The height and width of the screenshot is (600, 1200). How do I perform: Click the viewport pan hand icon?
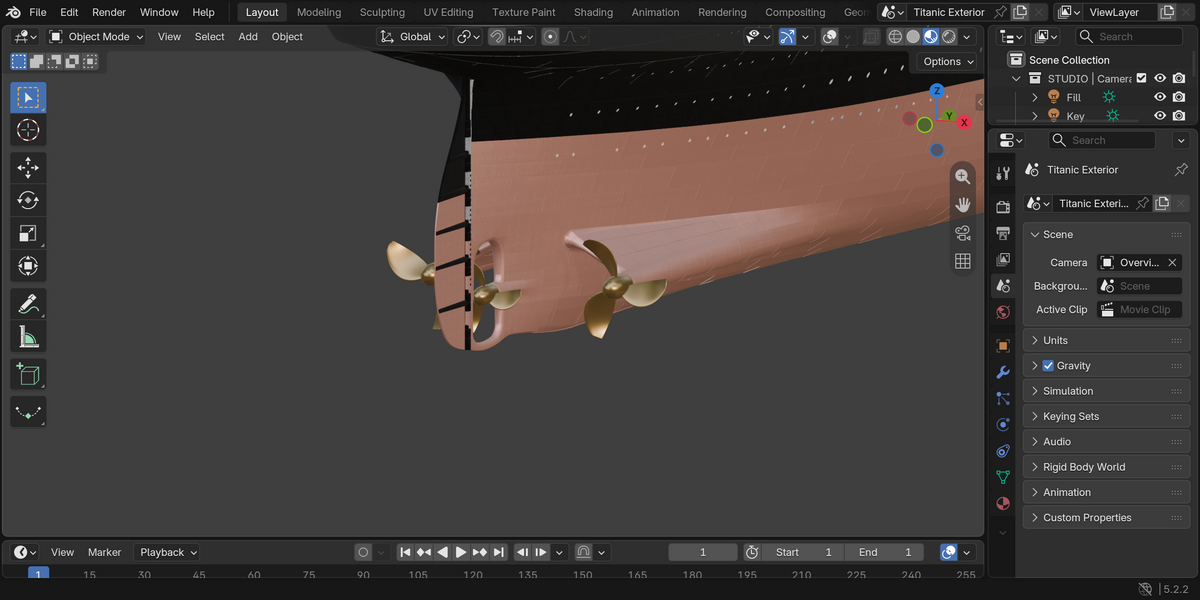963,205
